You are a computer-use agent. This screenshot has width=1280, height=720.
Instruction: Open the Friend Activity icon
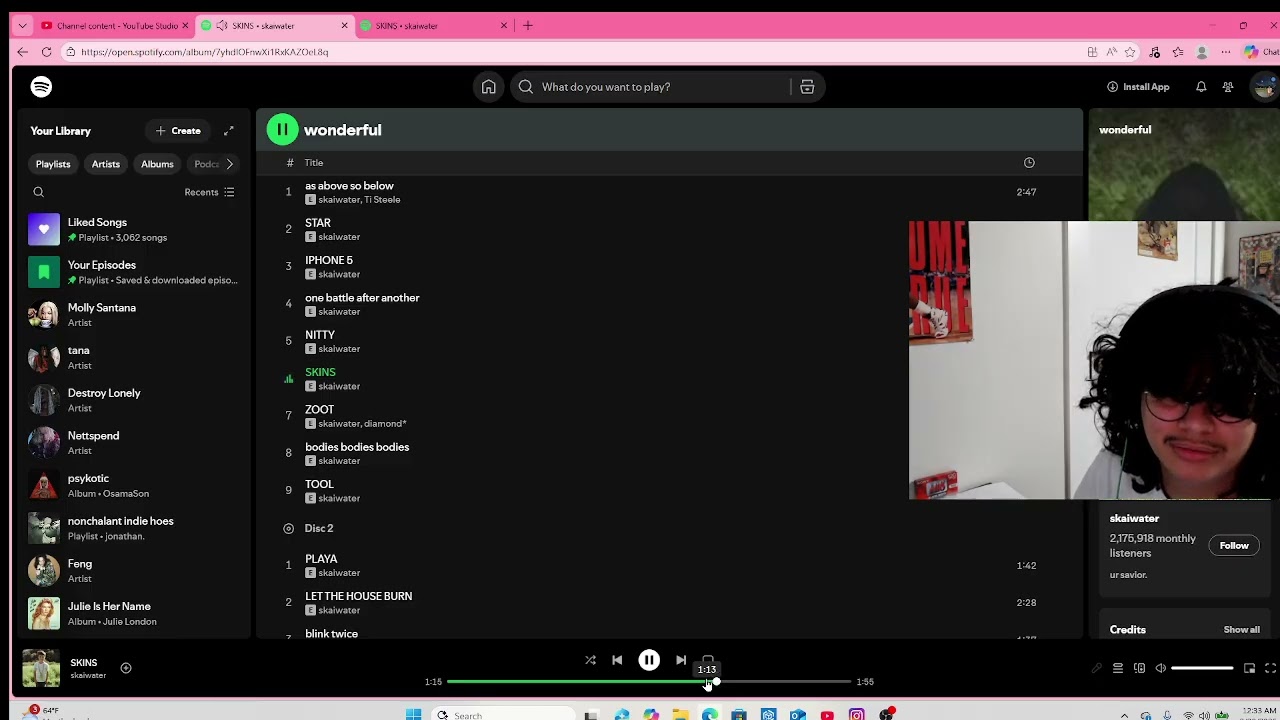coord(1228,87)
